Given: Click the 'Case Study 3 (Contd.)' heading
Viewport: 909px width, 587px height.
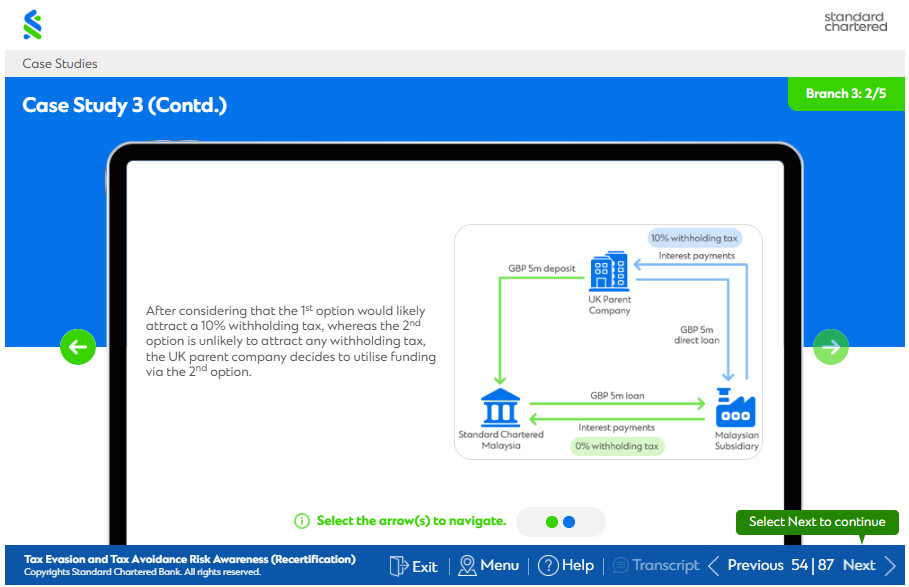Looking at the screenshot, I should 125,105.
